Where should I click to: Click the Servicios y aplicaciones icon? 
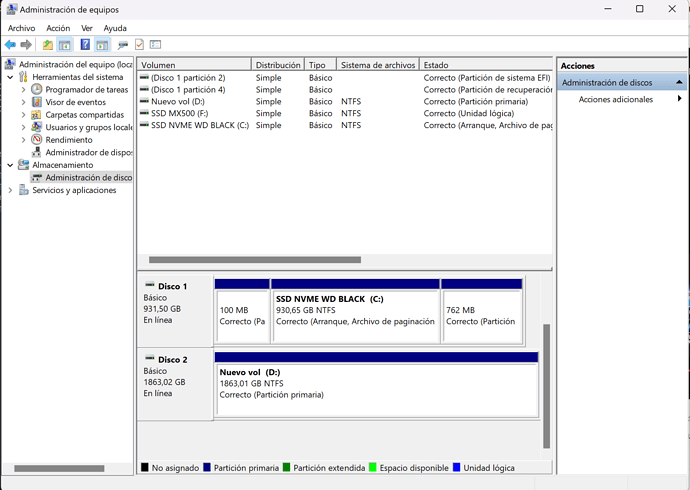click(x=24, y=190)
